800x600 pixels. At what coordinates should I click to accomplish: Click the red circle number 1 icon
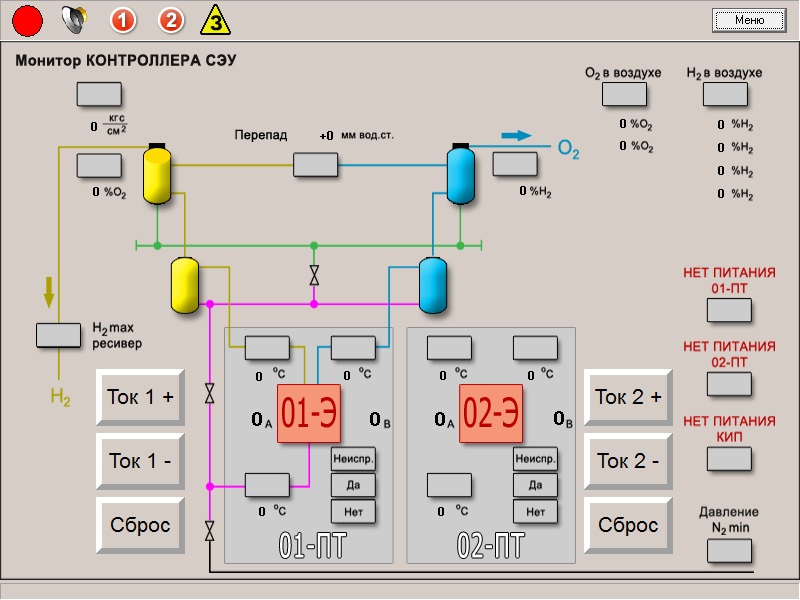coord(122,19)
